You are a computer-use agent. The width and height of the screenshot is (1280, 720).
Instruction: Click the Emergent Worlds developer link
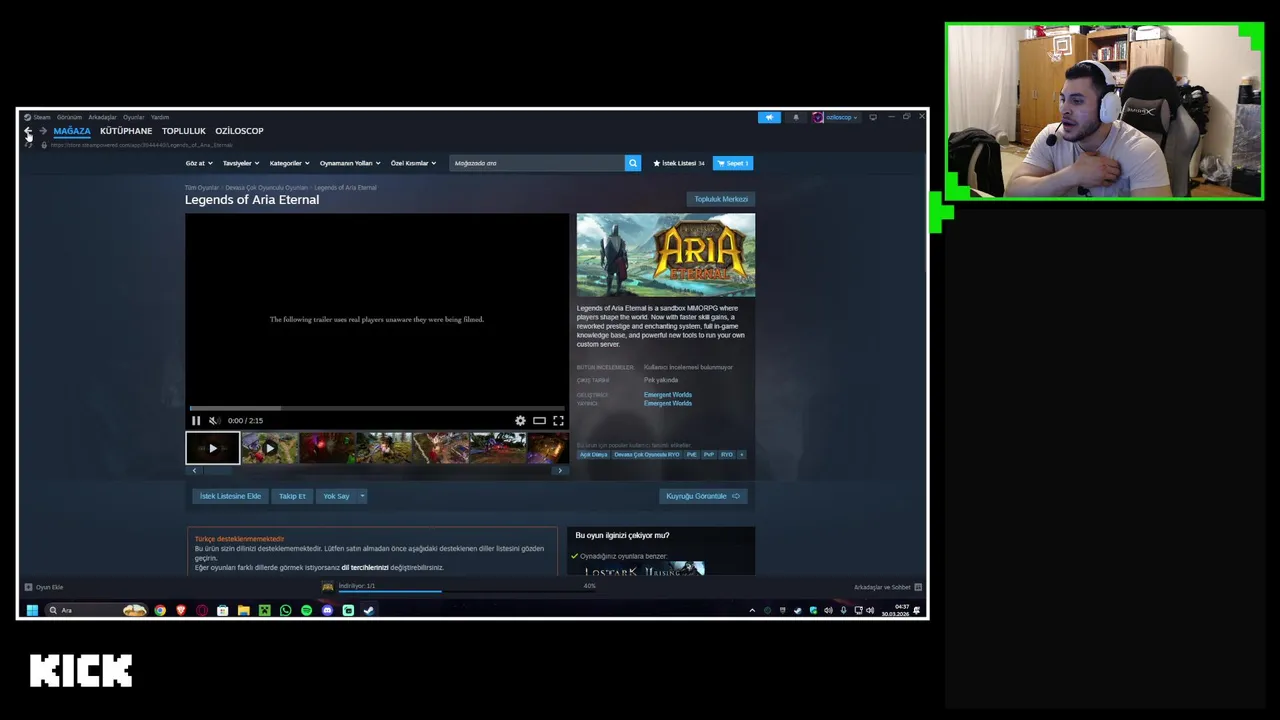668,395
